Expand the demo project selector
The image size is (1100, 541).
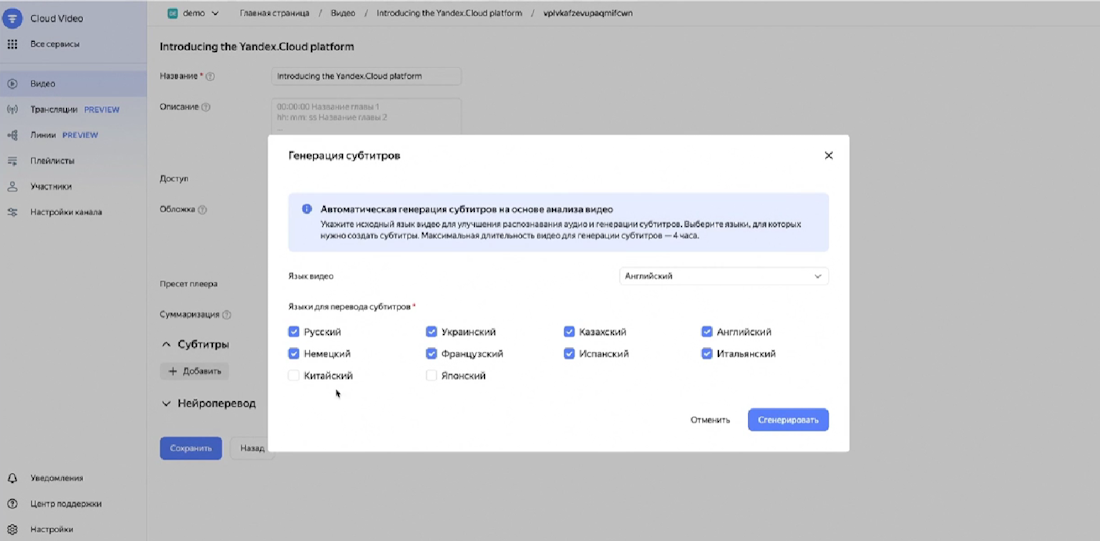coord(193,13)
